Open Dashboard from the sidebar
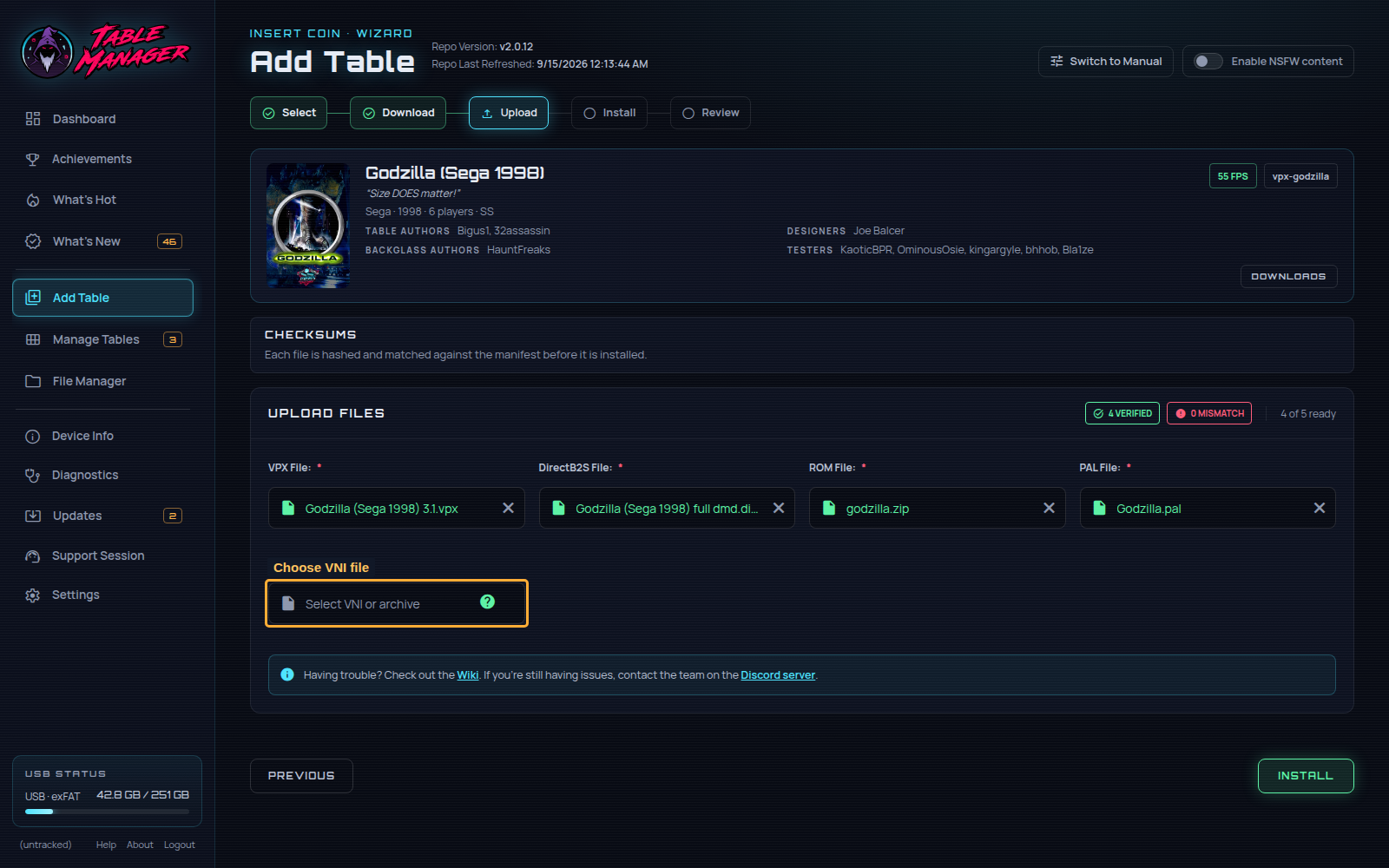This screenshot has height=868, width=1389. 102,119
